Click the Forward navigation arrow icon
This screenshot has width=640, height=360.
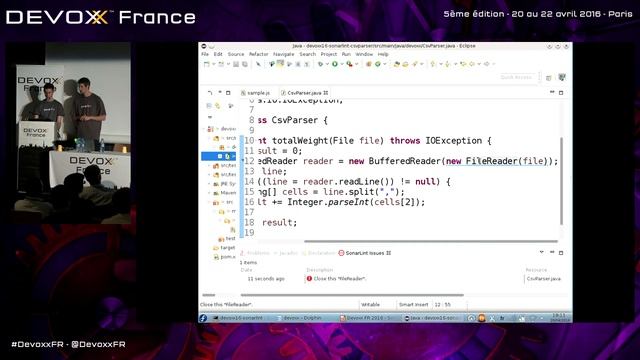coord(487,64)
